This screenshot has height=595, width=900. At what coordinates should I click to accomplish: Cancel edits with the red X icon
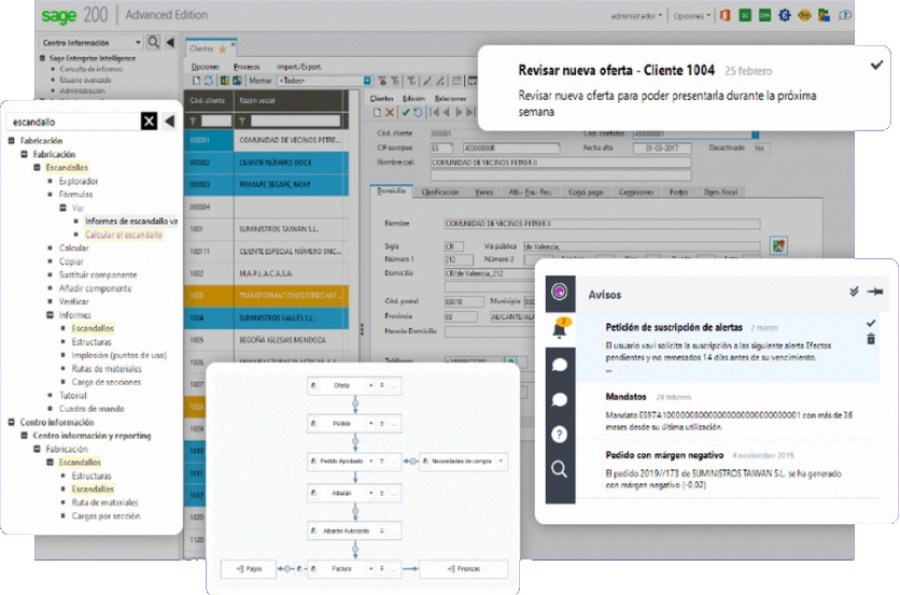pyautogui.click(x=388, y=114)
